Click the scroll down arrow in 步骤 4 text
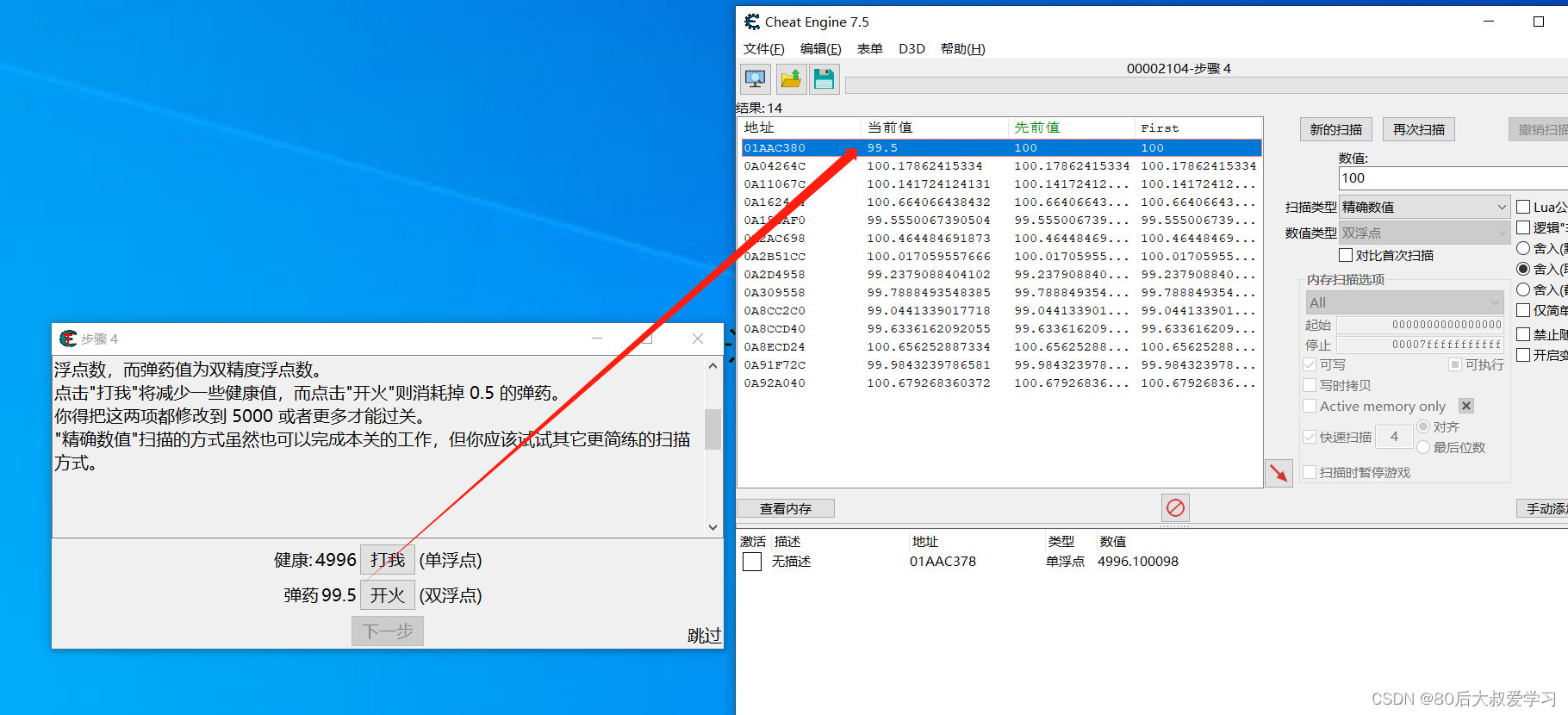The width and height of the screenshot is (1568, 715). [712, 527]
